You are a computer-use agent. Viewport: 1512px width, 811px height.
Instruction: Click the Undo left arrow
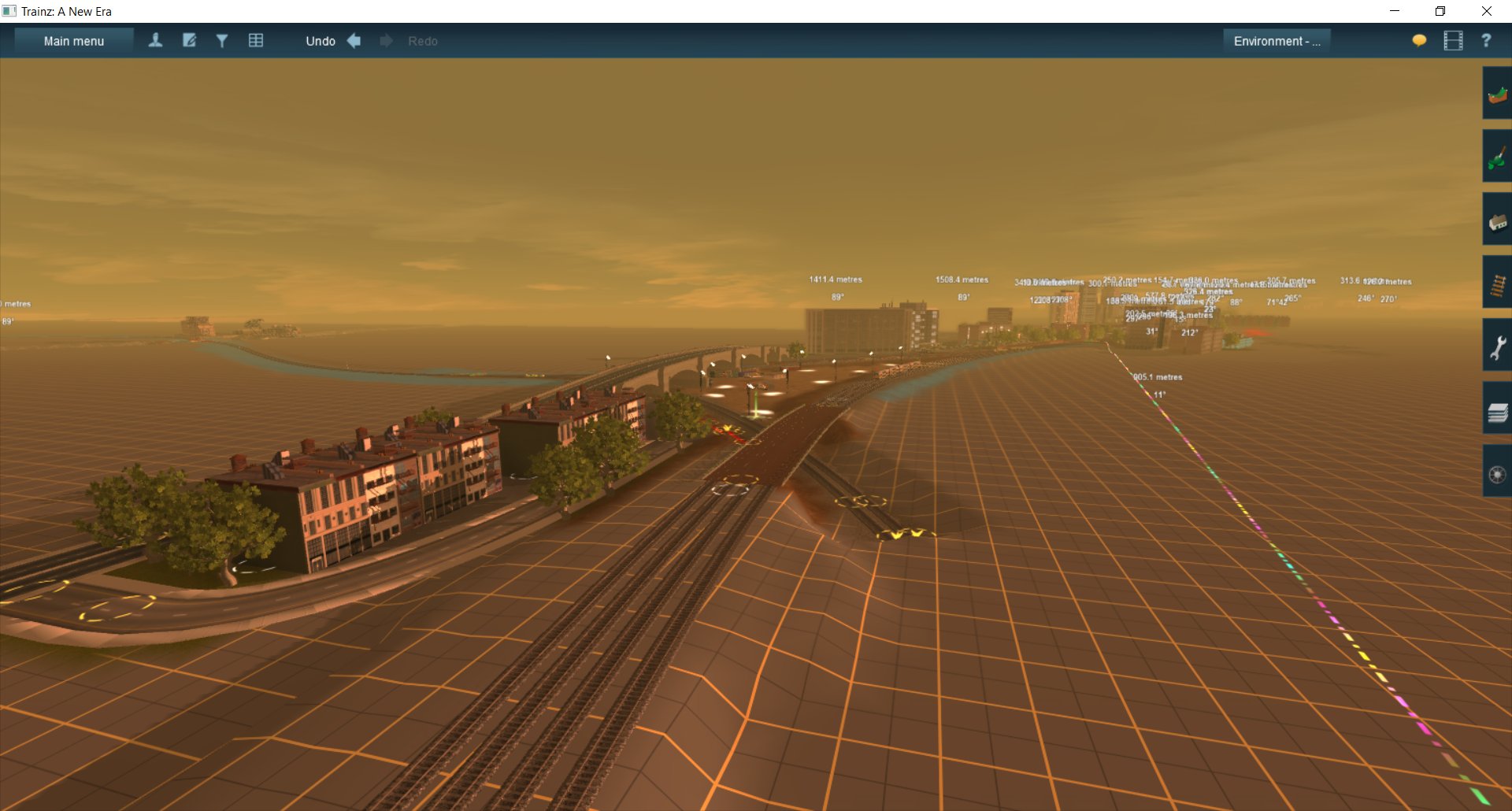tap(354, 40)
